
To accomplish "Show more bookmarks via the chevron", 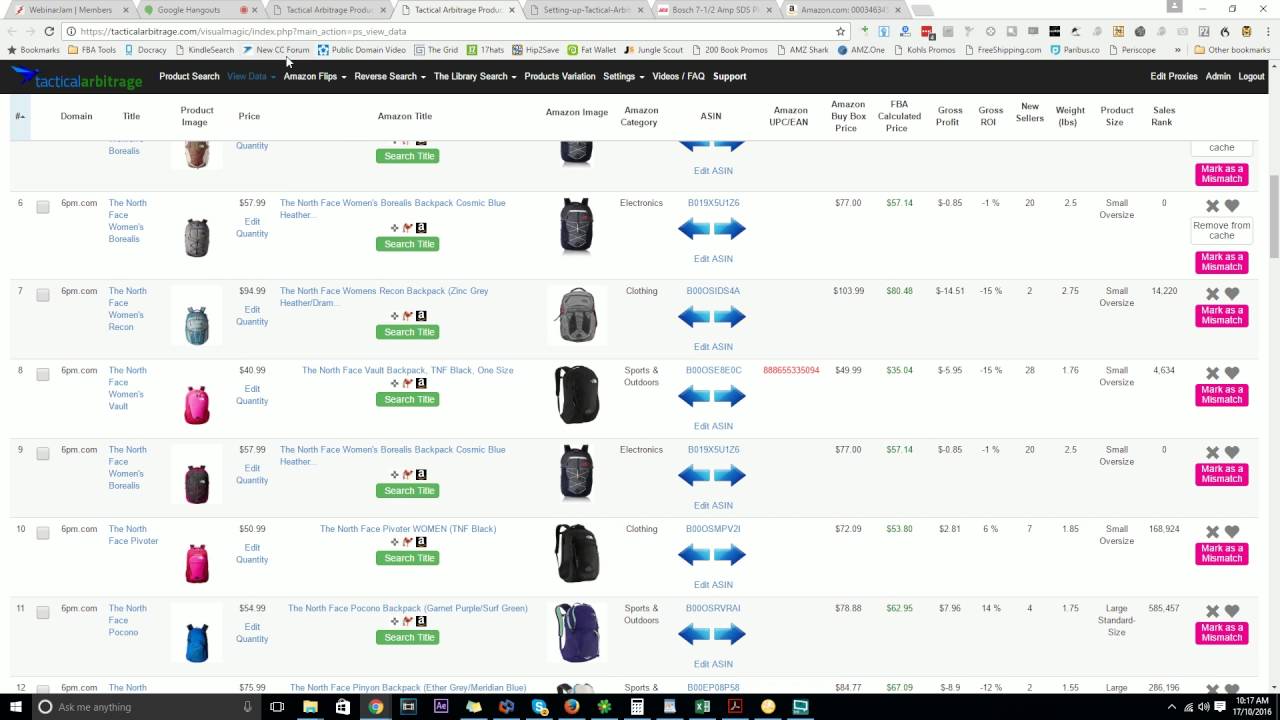I will tap(1177, 49).
